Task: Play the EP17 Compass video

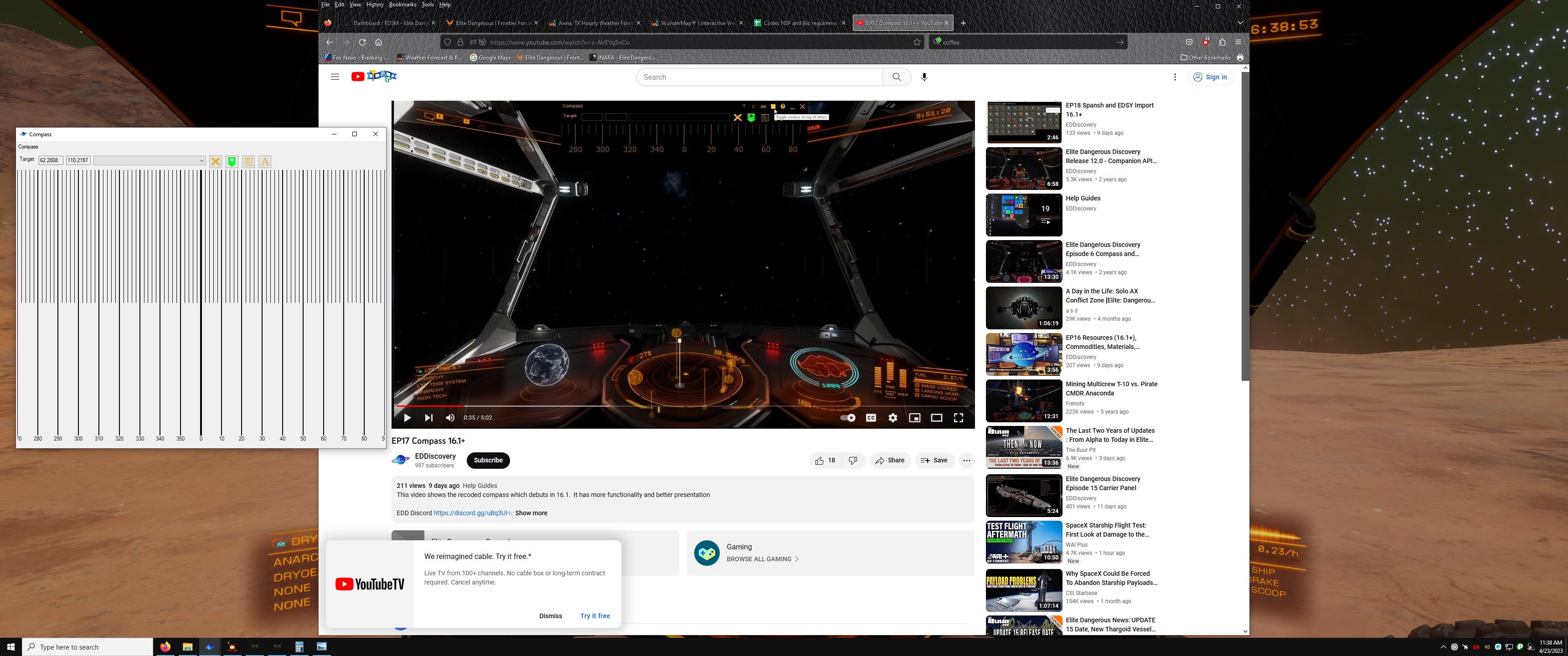Action: point(407,417)
